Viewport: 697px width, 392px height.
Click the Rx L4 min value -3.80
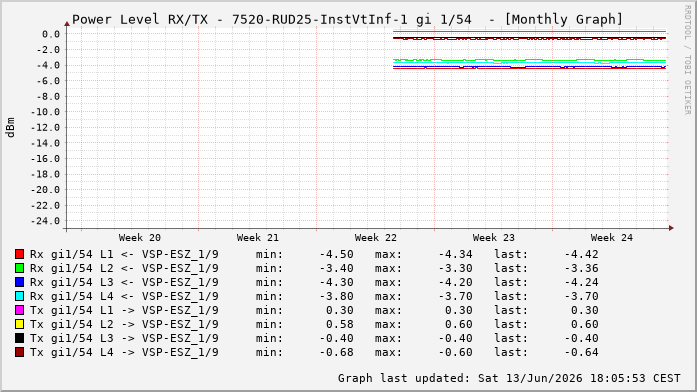pos(336,296)
